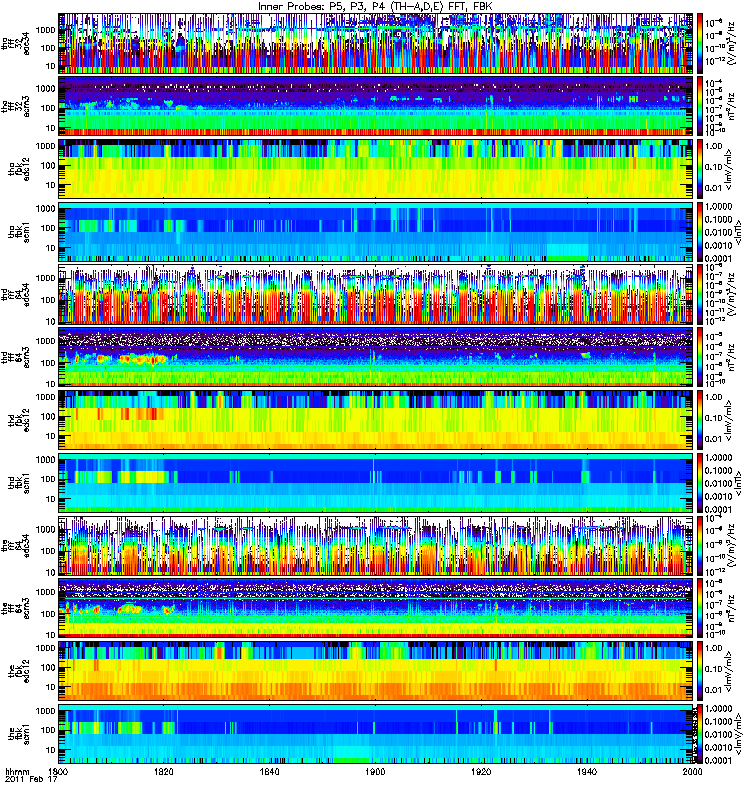Select the the fff 64 scm3 spectrogram panel
The height and width of the screenshot is (800, 750).
[x=376, y=609]
